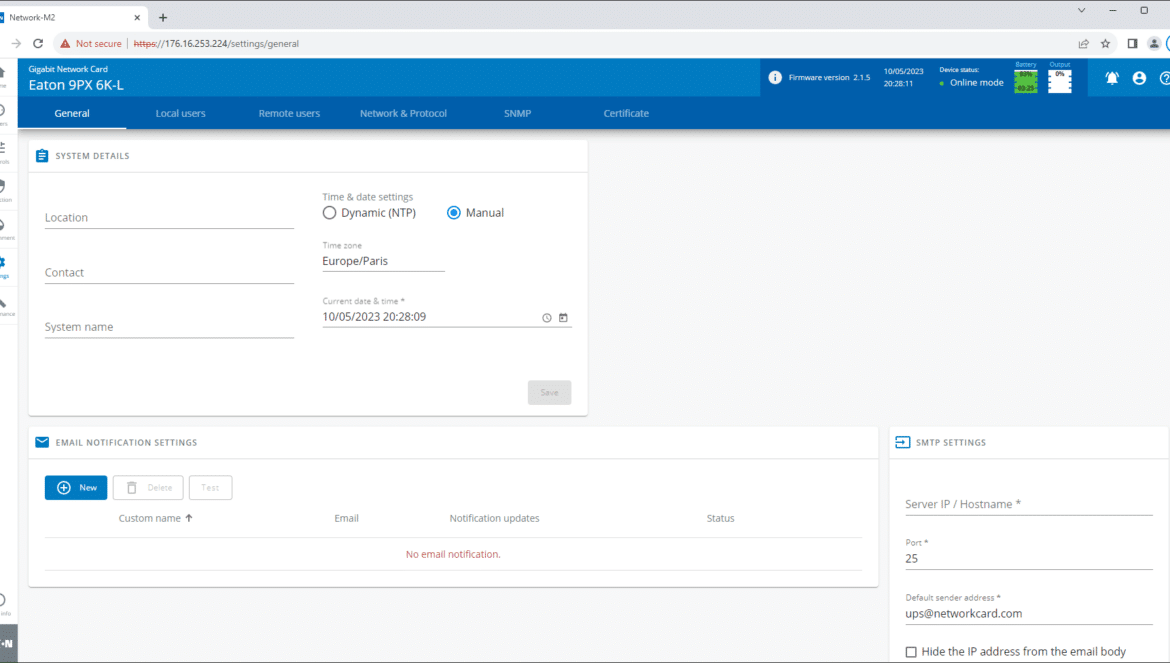The height and width of the screenshot is (663, 1170).
Task: Open the browser side panel
Action: coord(1132,43)
